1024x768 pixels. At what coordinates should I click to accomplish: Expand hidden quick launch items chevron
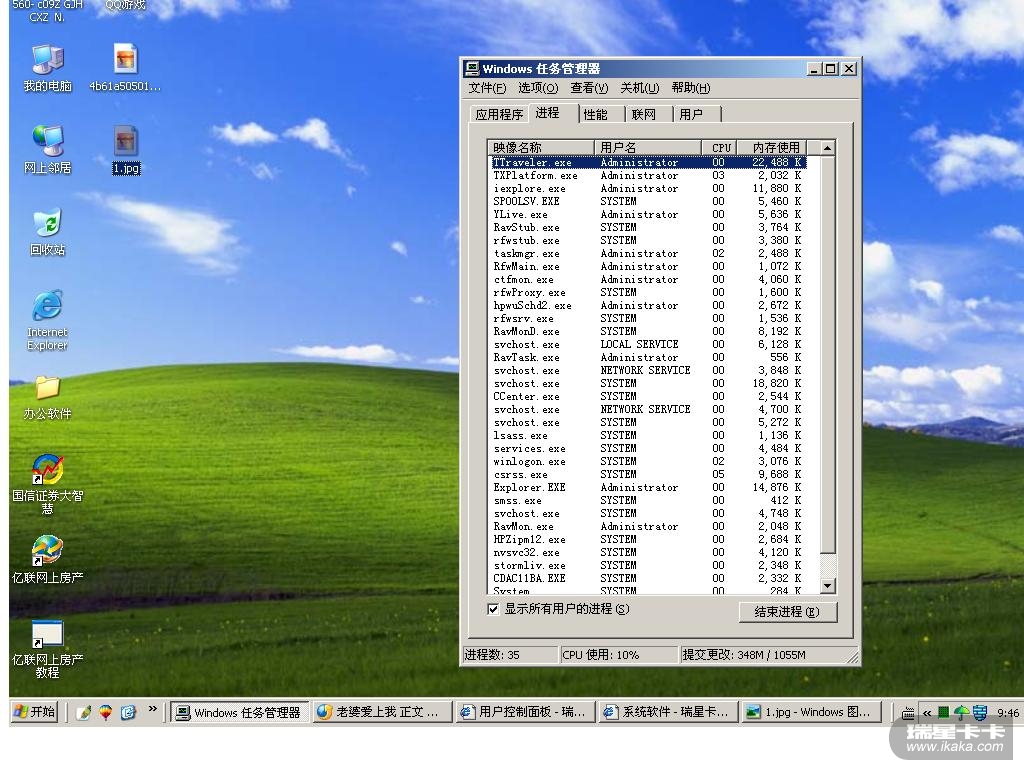153,709
